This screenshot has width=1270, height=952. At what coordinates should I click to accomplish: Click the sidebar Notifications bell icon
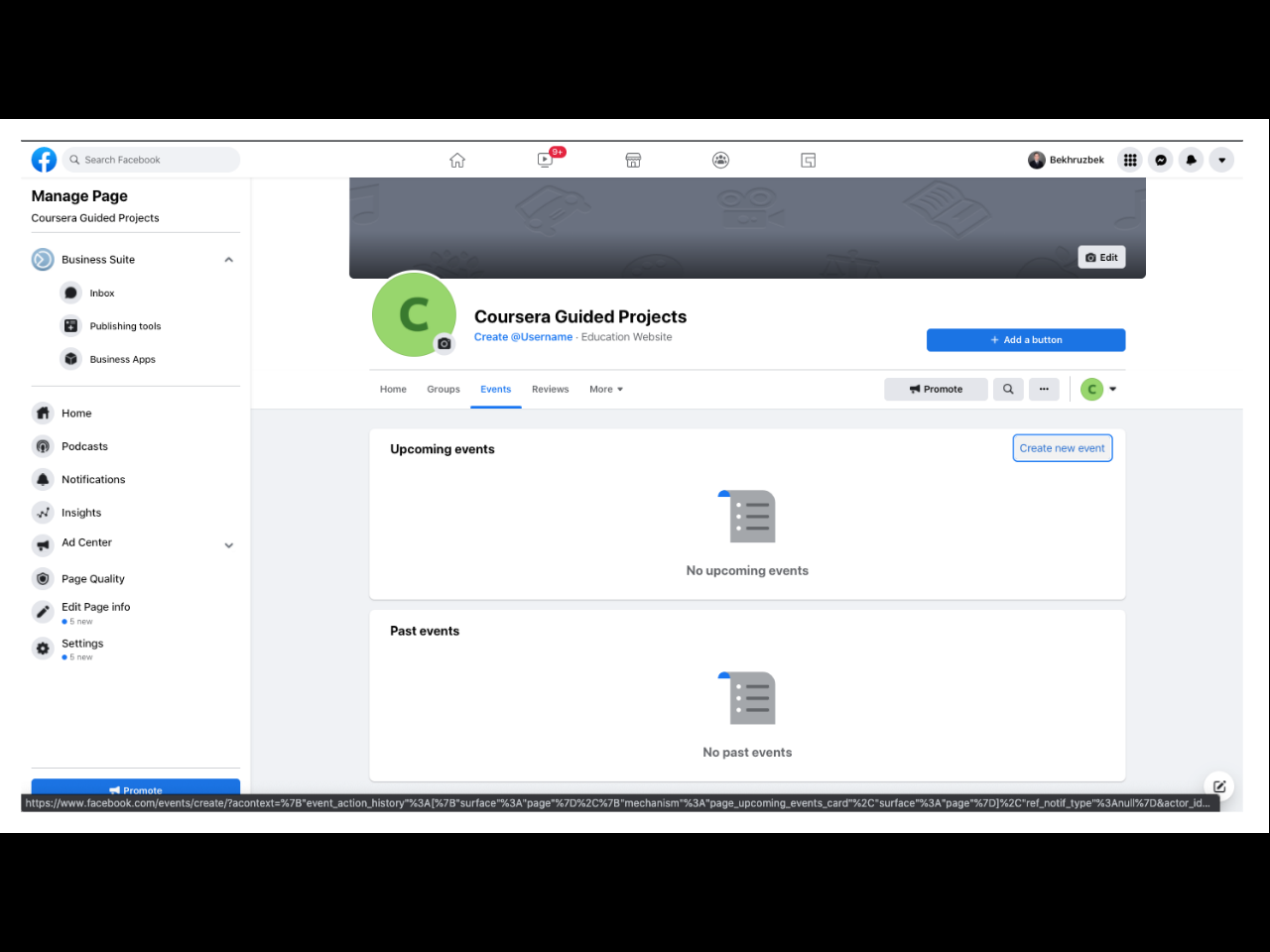click(43, 479)
